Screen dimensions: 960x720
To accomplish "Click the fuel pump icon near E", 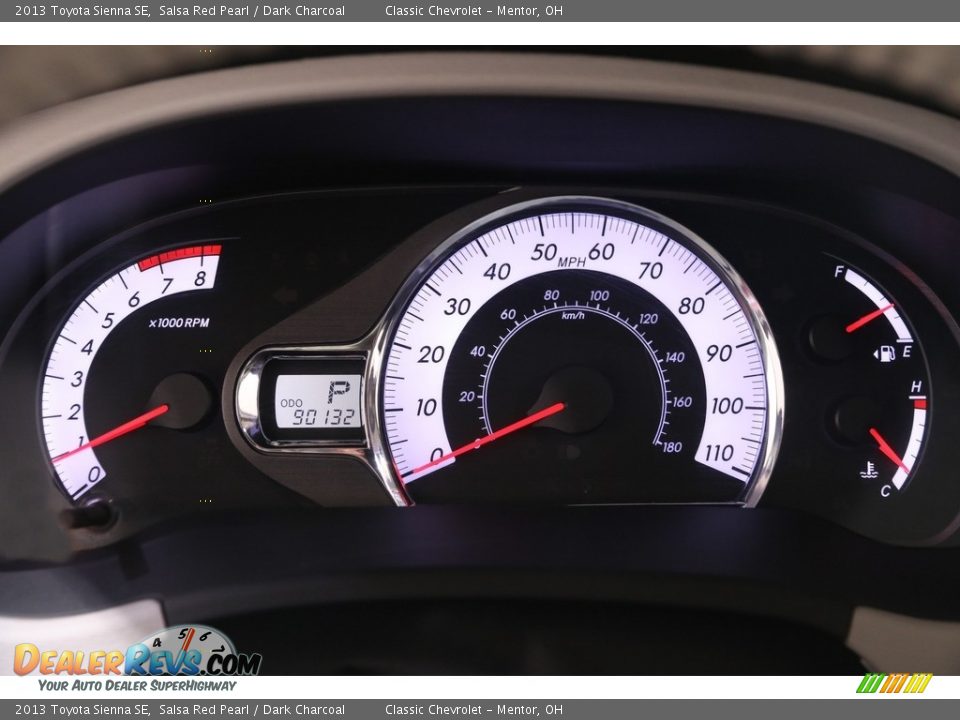I will (x=884, y=353).
